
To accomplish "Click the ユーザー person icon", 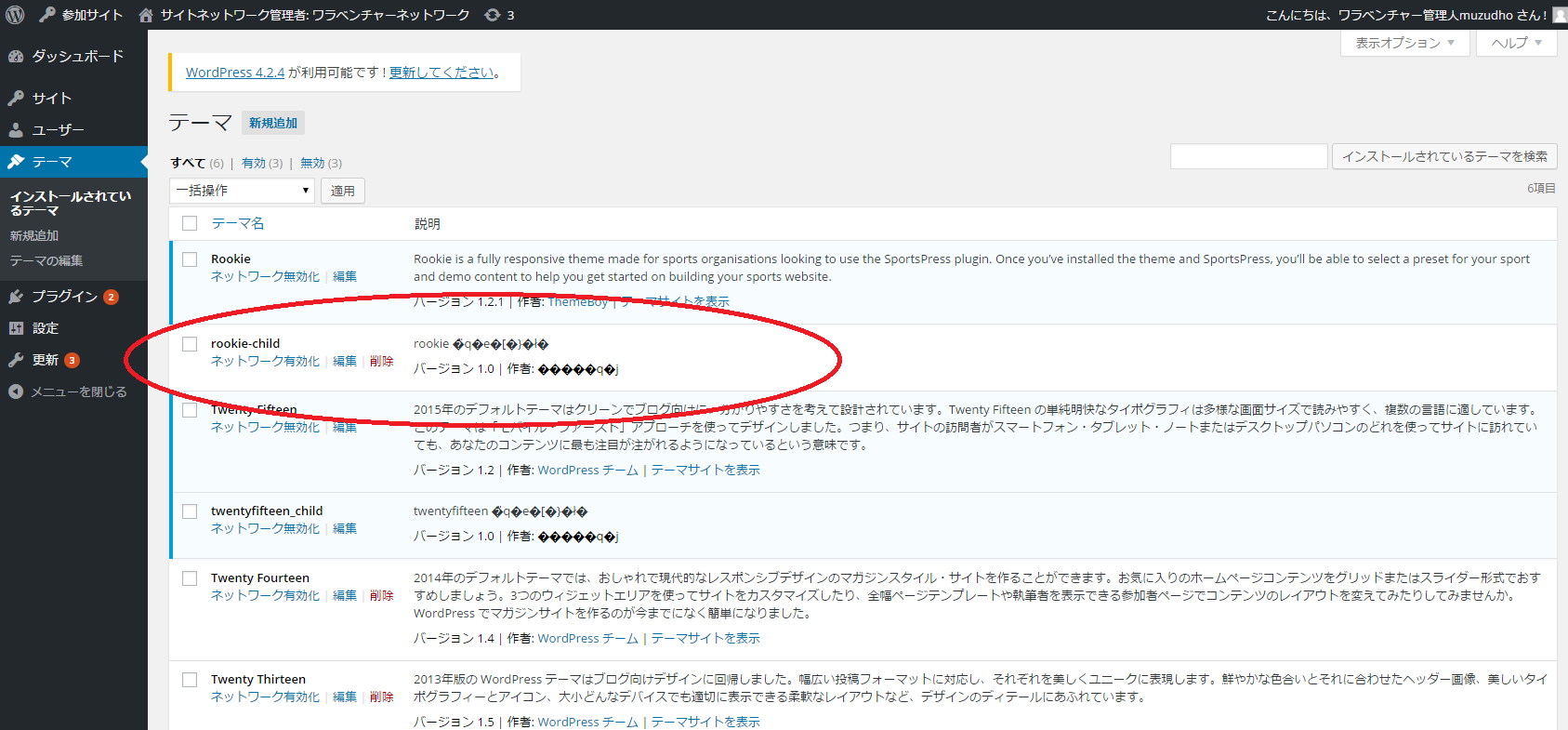I will coord(16,130).
